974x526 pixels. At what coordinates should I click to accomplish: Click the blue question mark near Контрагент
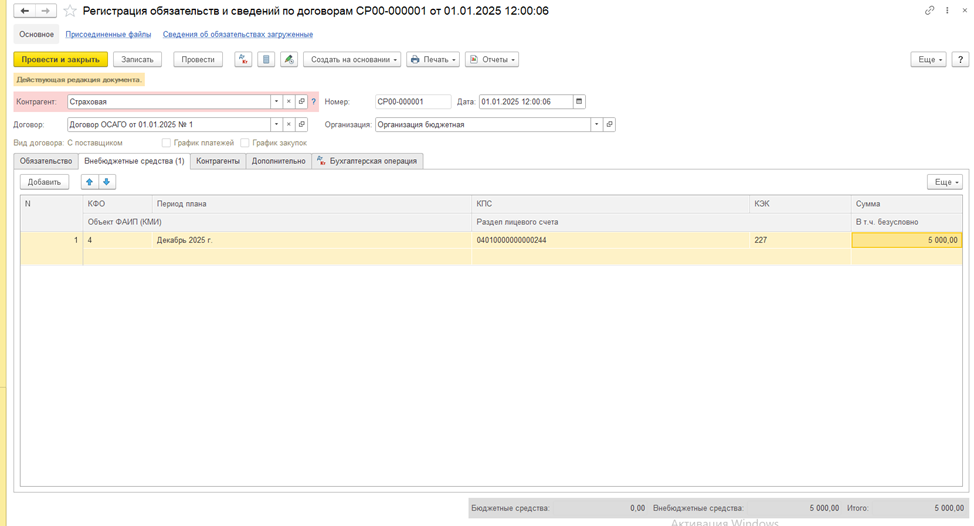tap(314, 102)
